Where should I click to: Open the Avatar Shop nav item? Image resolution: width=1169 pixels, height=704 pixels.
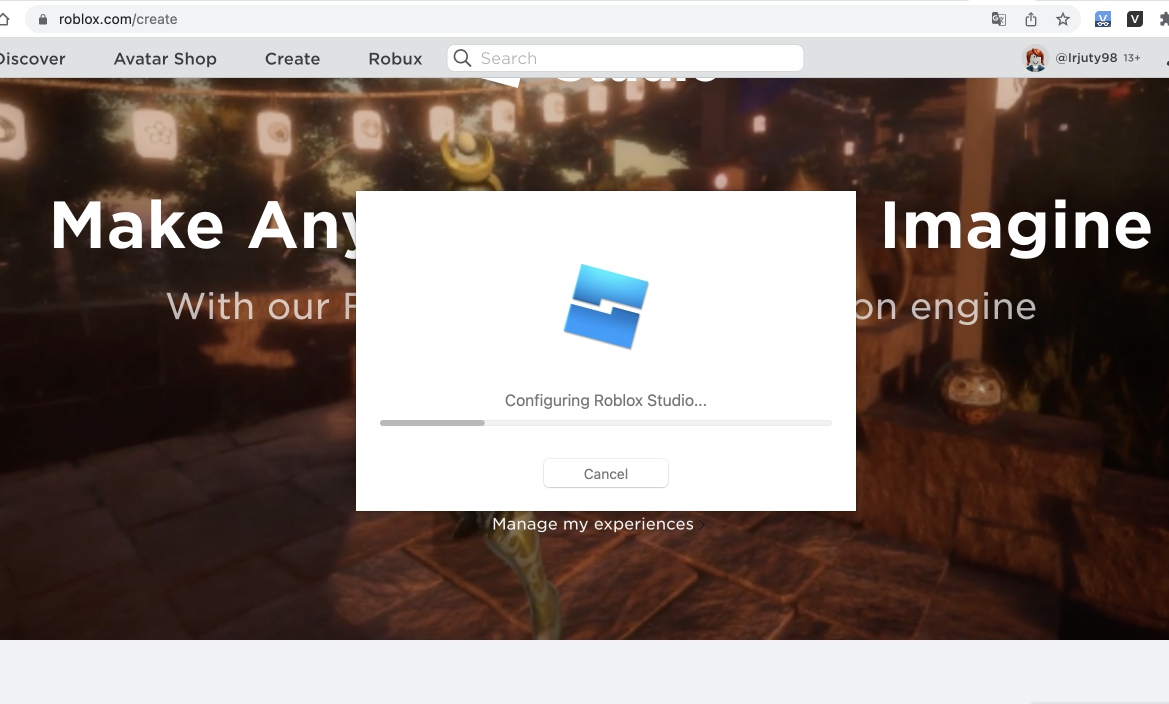[x=165, y=58]
